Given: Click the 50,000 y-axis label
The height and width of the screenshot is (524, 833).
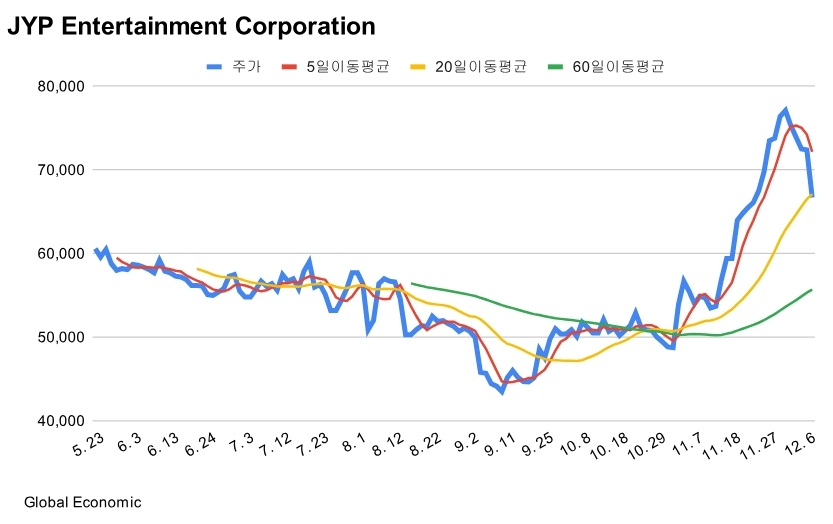Looking at the screenshot, I should (x=61, y=337).
